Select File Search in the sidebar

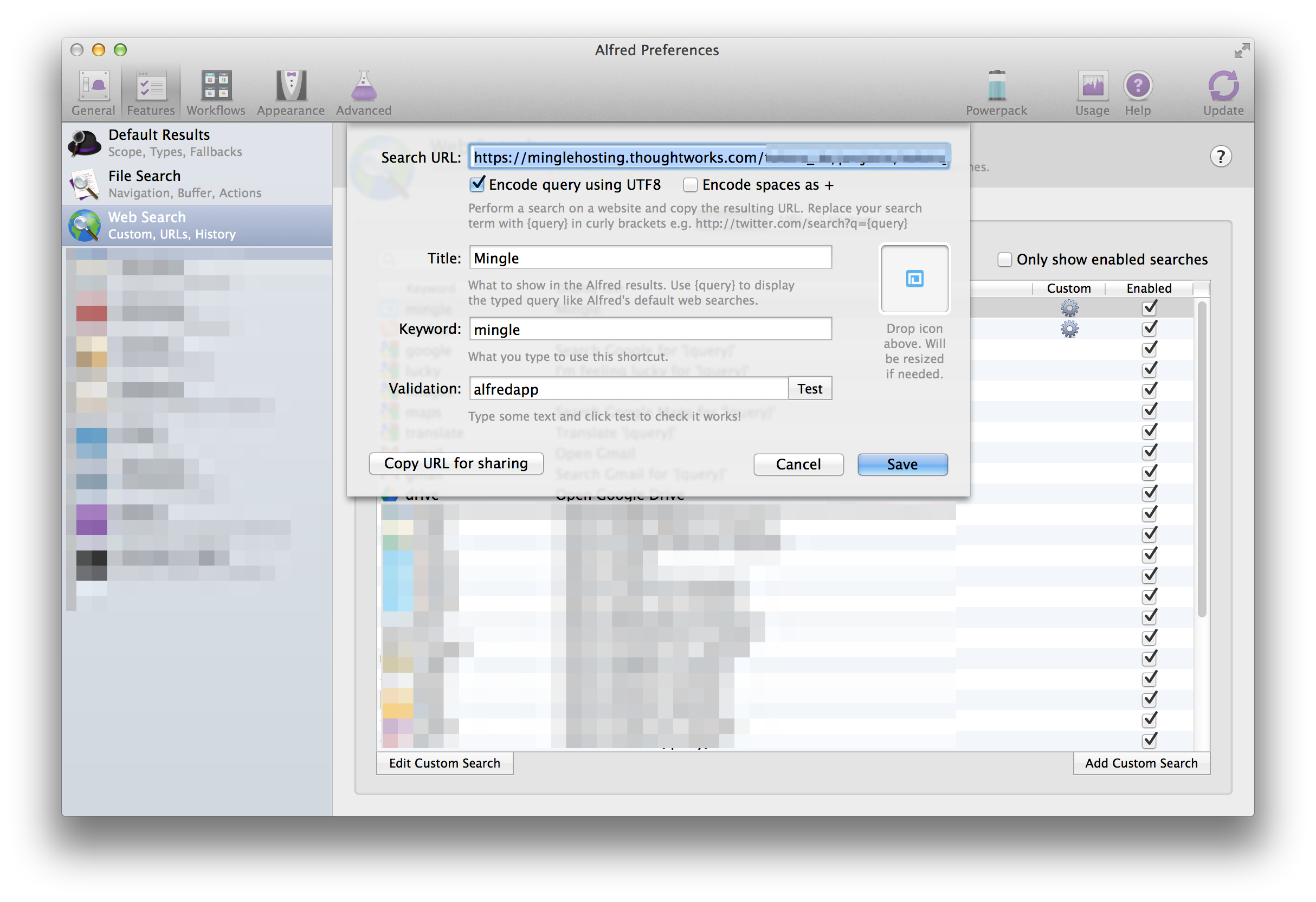tap(197, 184)
